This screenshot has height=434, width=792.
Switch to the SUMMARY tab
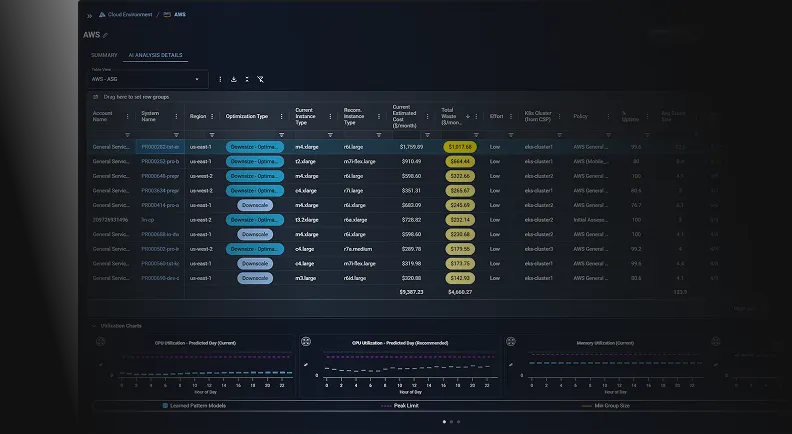coord(104,55)
